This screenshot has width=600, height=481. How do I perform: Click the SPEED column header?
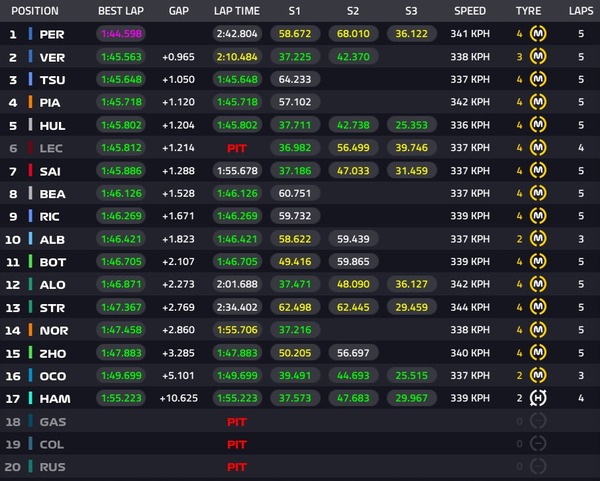(x=469, y=11)
